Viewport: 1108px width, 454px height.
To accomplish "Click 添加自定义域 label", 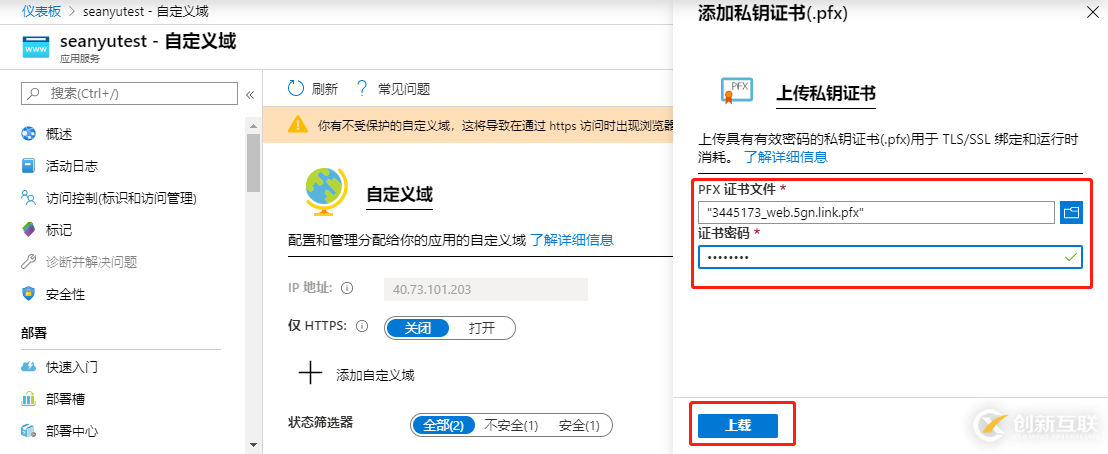I will 375,375.
